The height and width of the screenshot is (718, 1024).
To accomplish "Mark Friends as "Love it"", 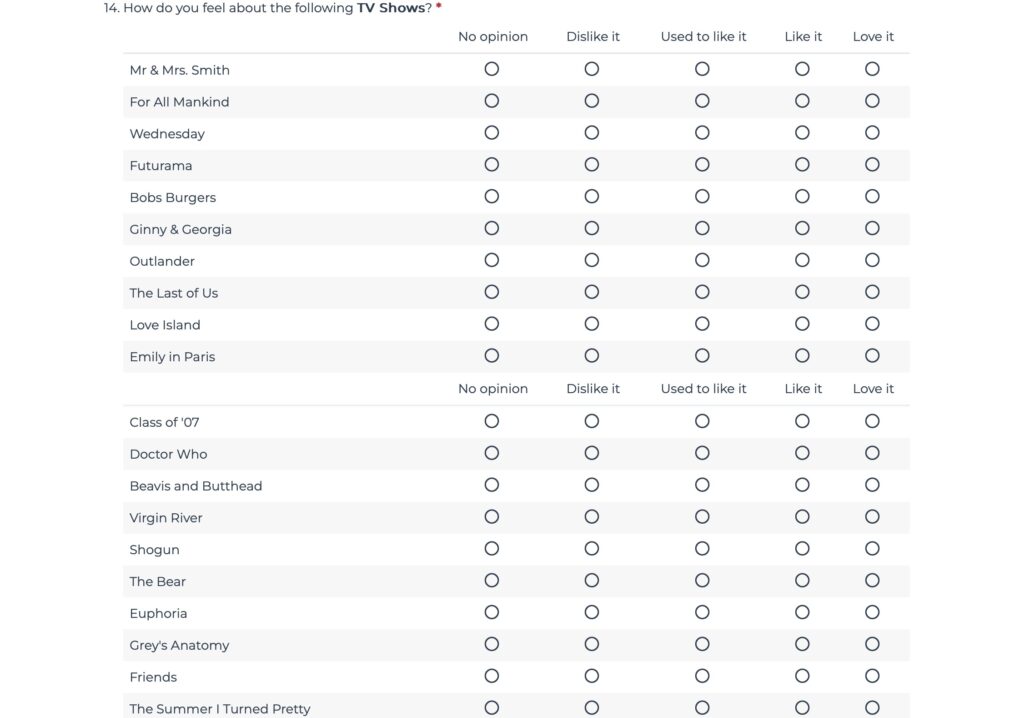I will (872, 677).
